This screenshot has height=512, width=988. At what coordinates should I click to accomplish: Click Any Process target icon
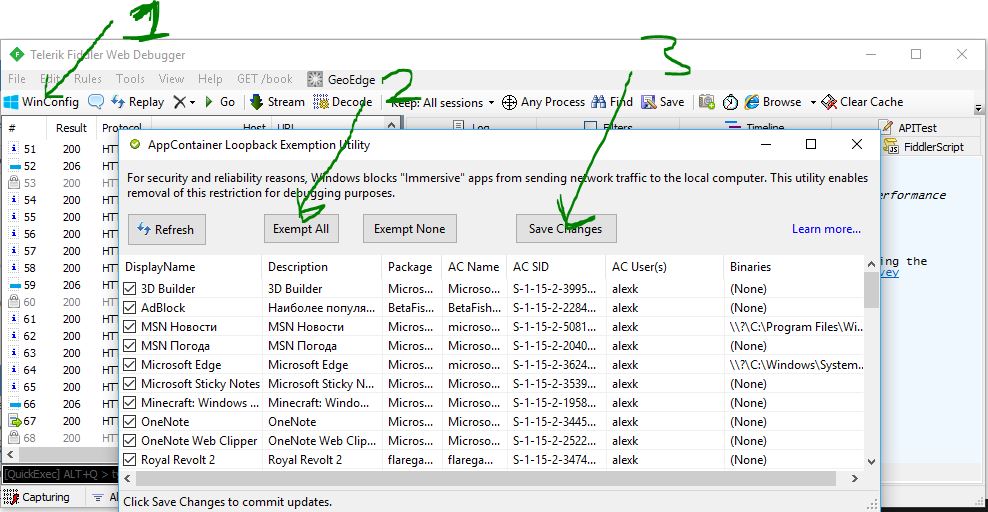click(x=509, y=102)
